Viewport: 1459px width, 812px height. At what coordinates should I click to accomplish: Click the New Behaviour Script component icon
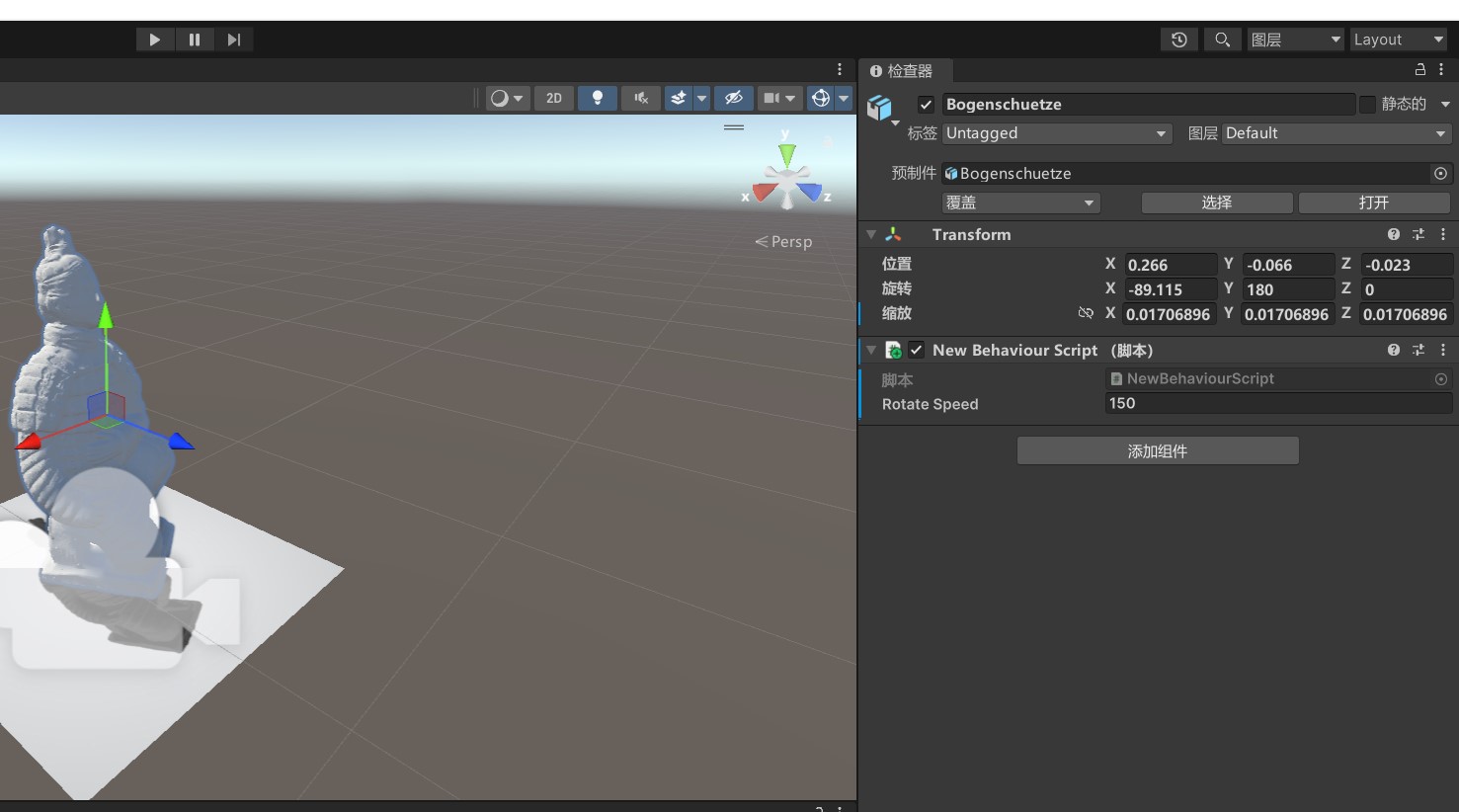(894, 351)
